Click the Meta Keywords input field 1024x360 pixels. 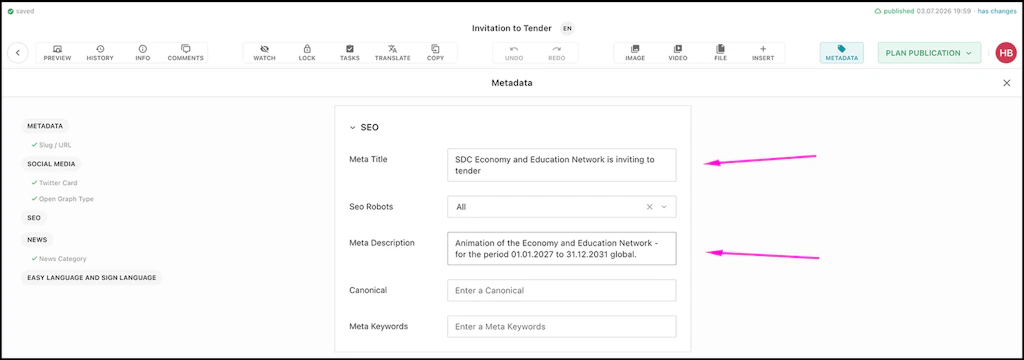(562, 326)
